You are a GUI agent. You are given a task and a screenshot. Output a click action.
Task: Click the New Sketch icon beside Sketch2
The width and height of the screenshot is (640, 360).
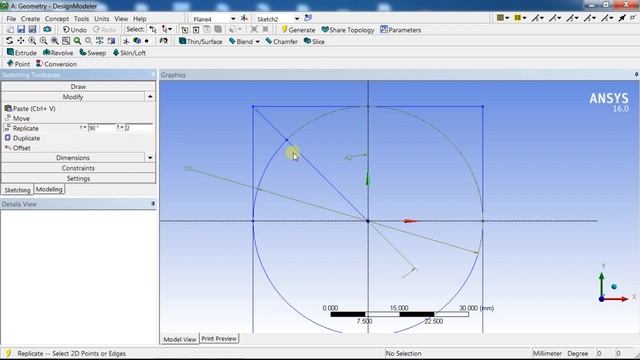[308, 18]
